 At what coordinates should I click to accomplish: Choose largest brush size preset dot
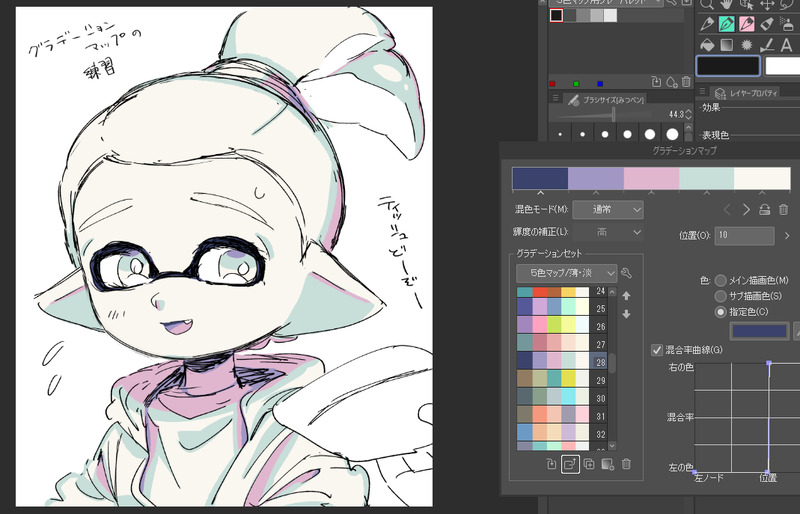(x=672, y=134)
